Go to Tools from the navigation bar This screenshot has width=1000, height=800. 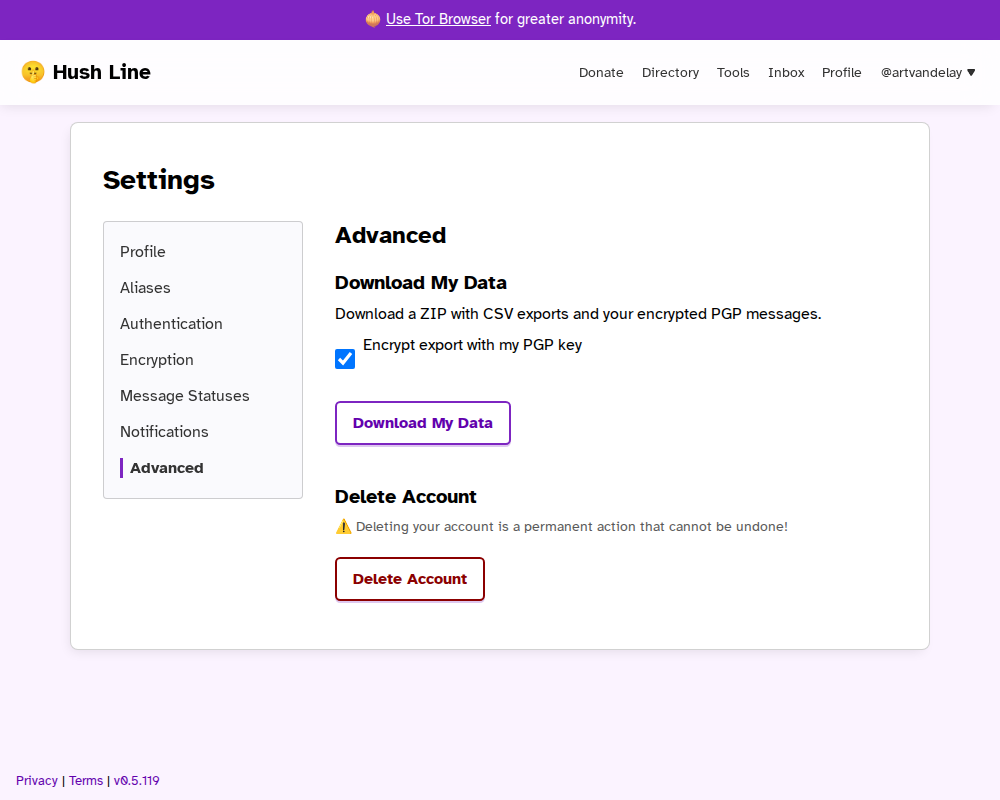pyautogui.click(x=733, y=72)
